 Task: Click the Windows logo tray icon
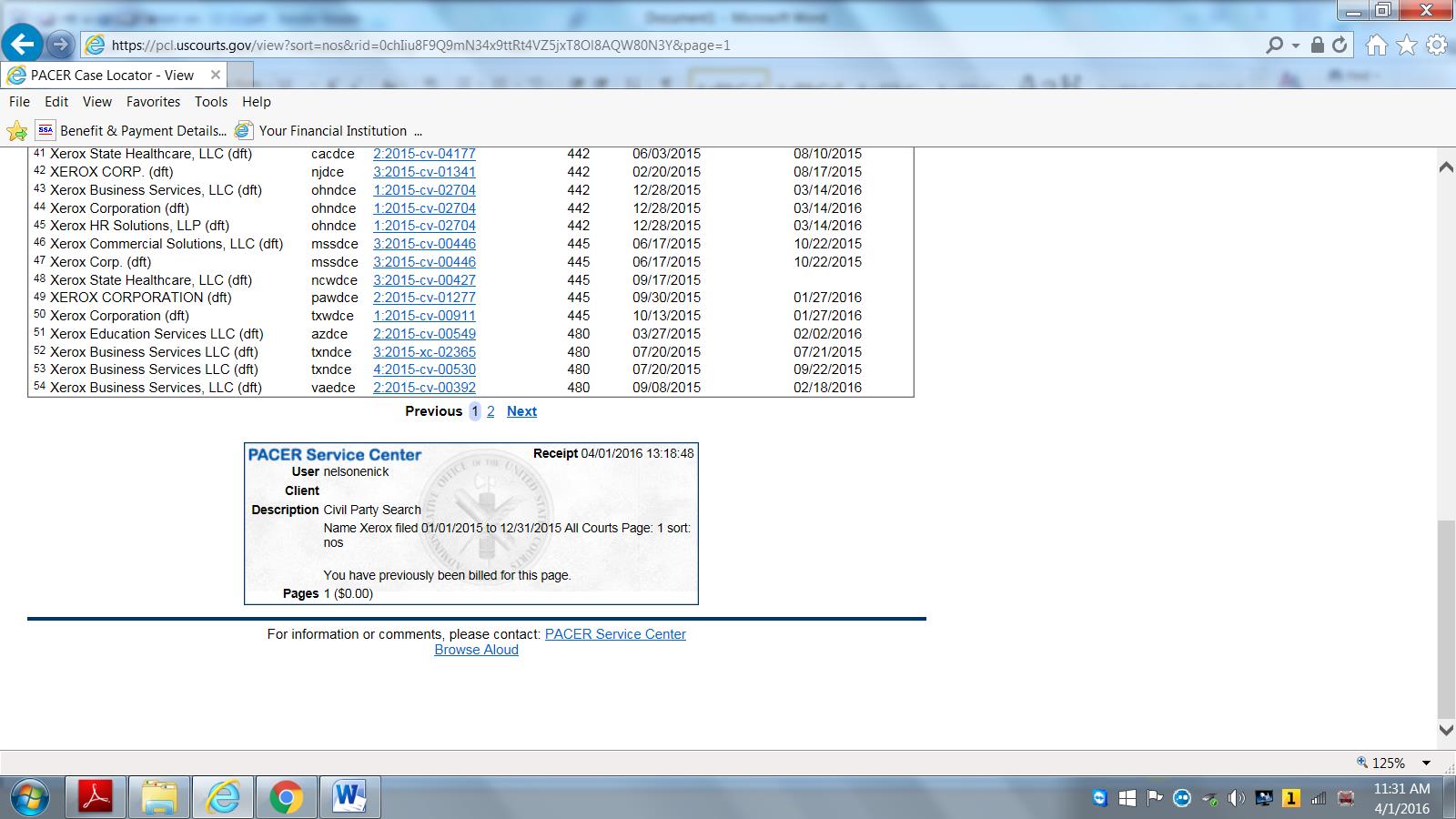click(1127, 798)
